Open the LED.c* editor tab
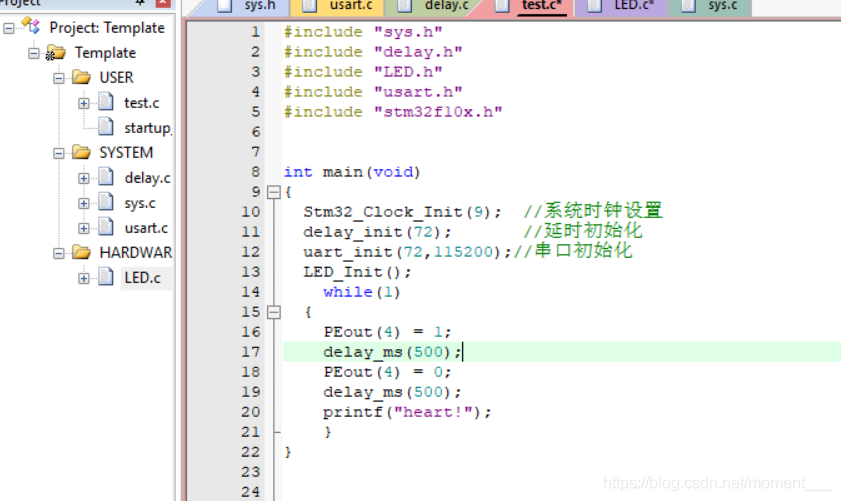 (621, 5)
